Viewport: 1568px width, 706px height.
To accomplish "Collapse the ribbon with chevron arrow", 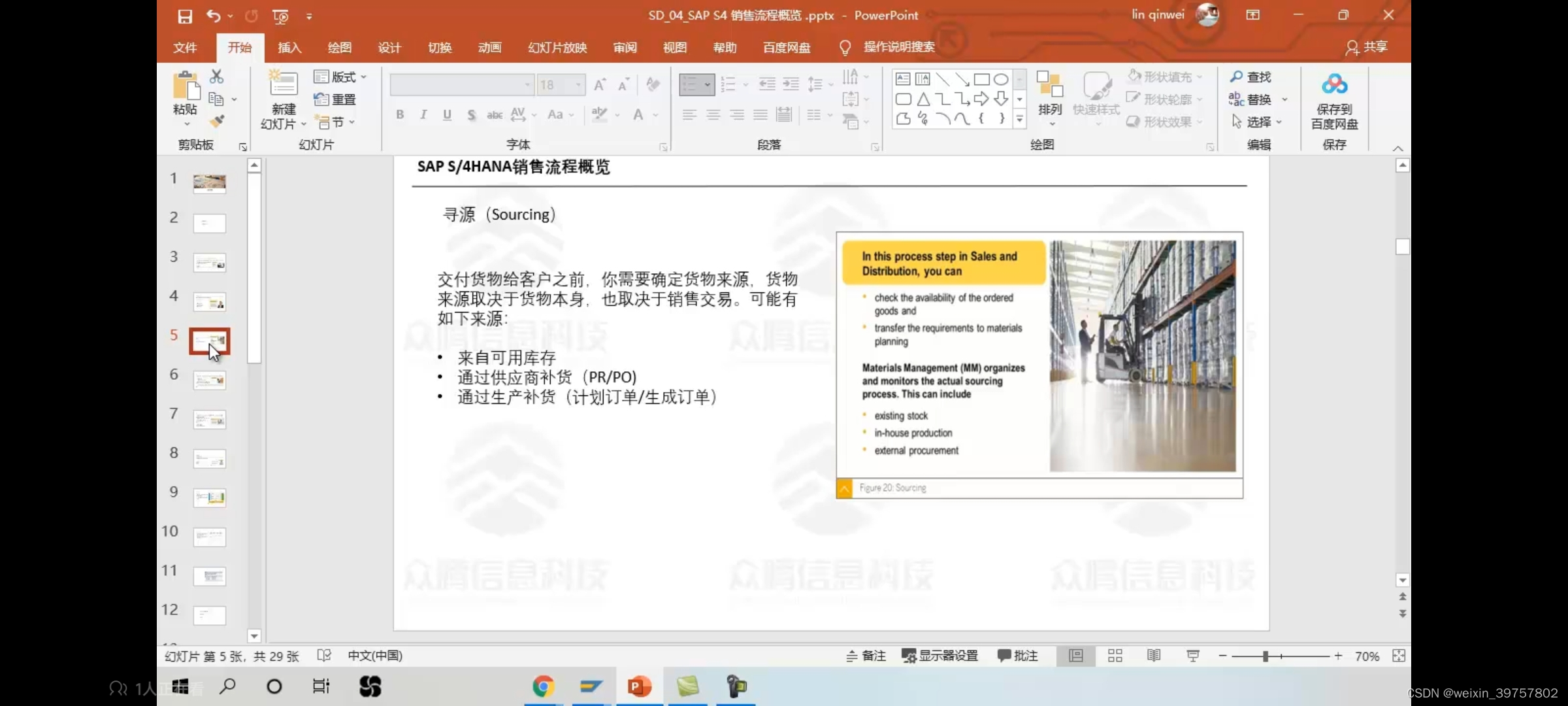I will tap(1398, 148).
